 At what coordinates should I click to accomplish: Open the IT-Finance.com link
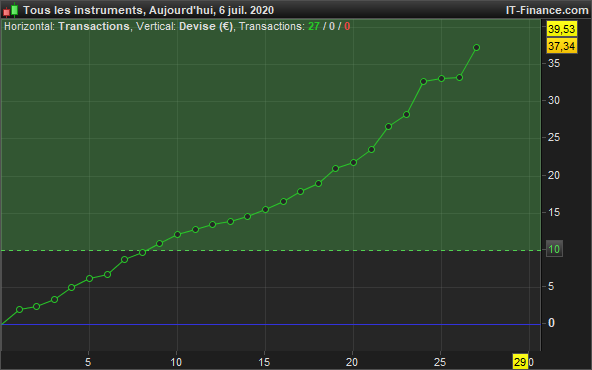pos(547,10)
